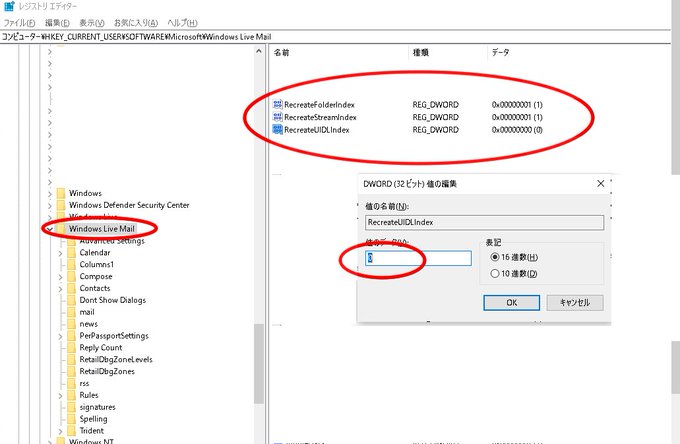Click the Windows folder icon in tree
This screenshot has width=680, height=444.
coord(61,193)
